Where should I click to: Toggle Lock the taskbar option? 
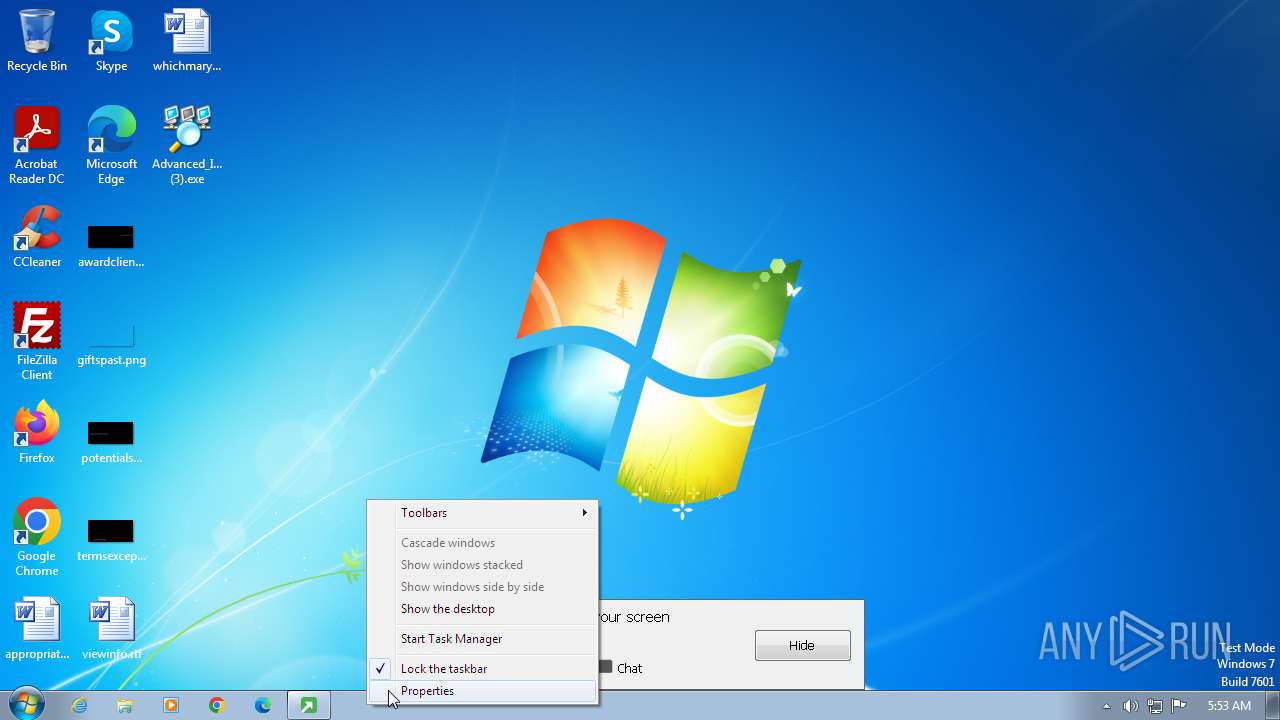[483, 669]
